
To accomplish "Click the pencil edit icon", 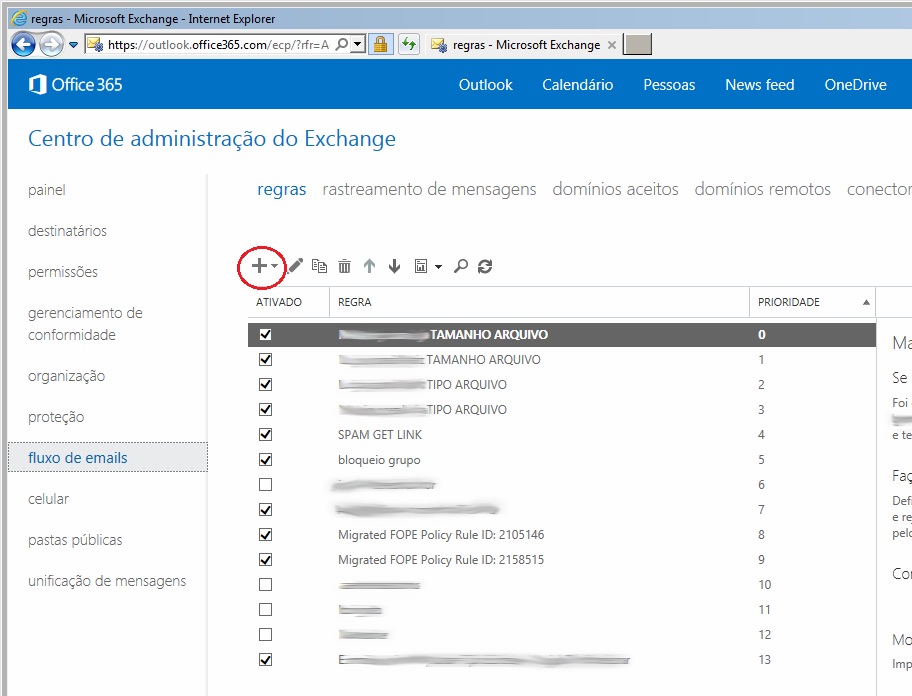I will tap(295, 266).
